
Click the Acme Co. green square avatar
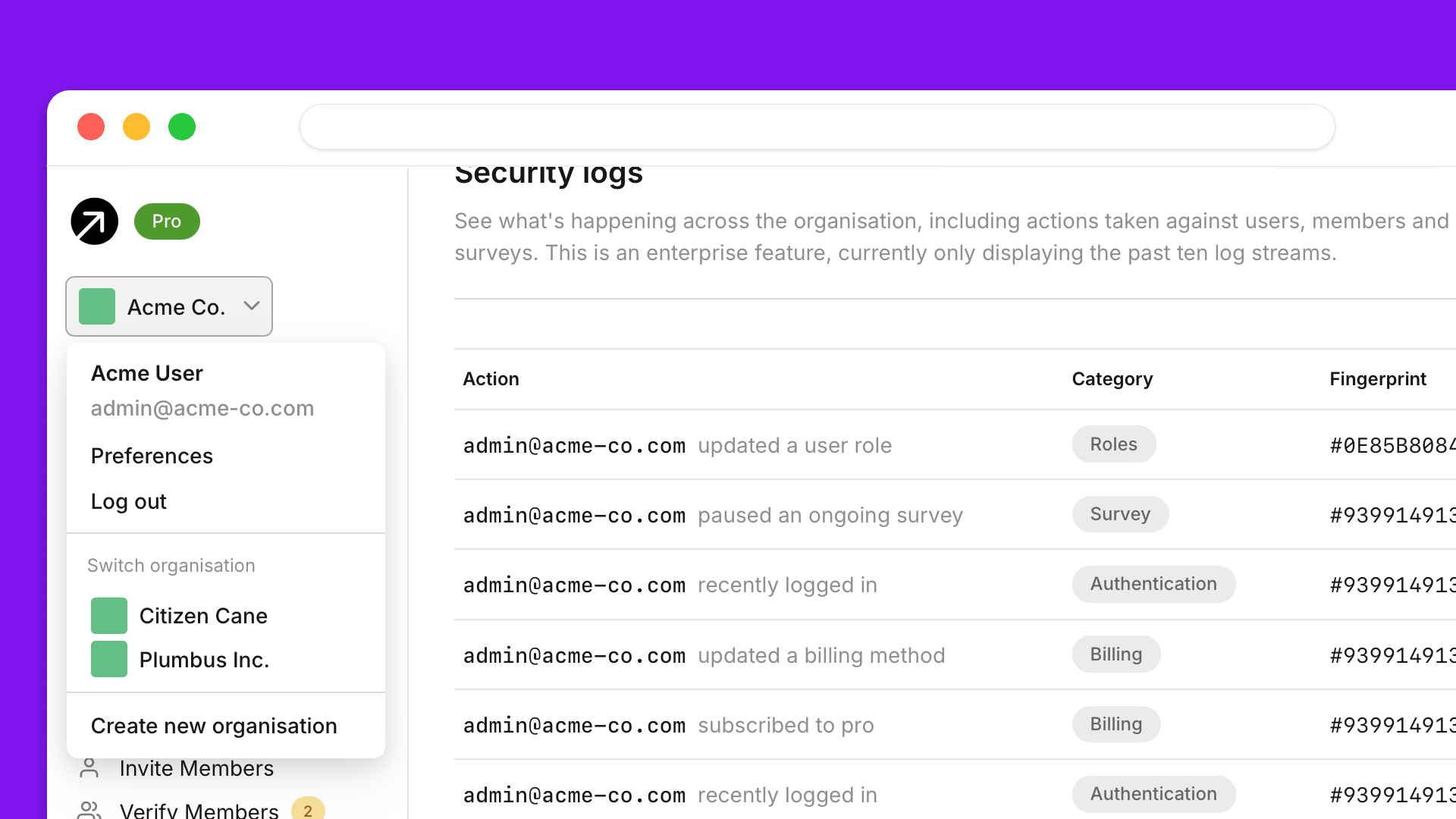pos(97,306)
